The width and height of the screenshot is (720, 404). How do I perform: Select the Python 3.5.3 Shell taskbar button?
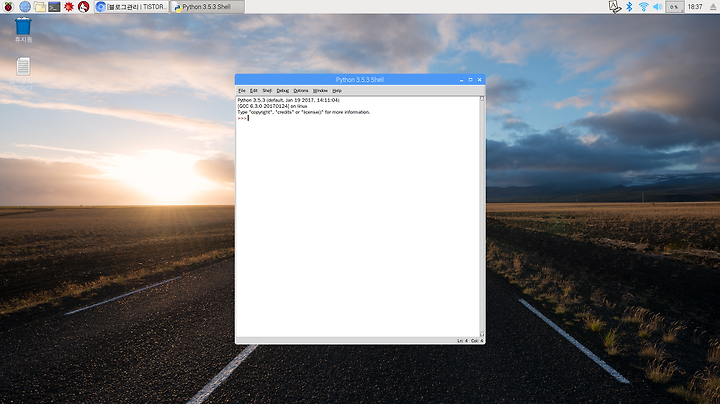point(208,7)
